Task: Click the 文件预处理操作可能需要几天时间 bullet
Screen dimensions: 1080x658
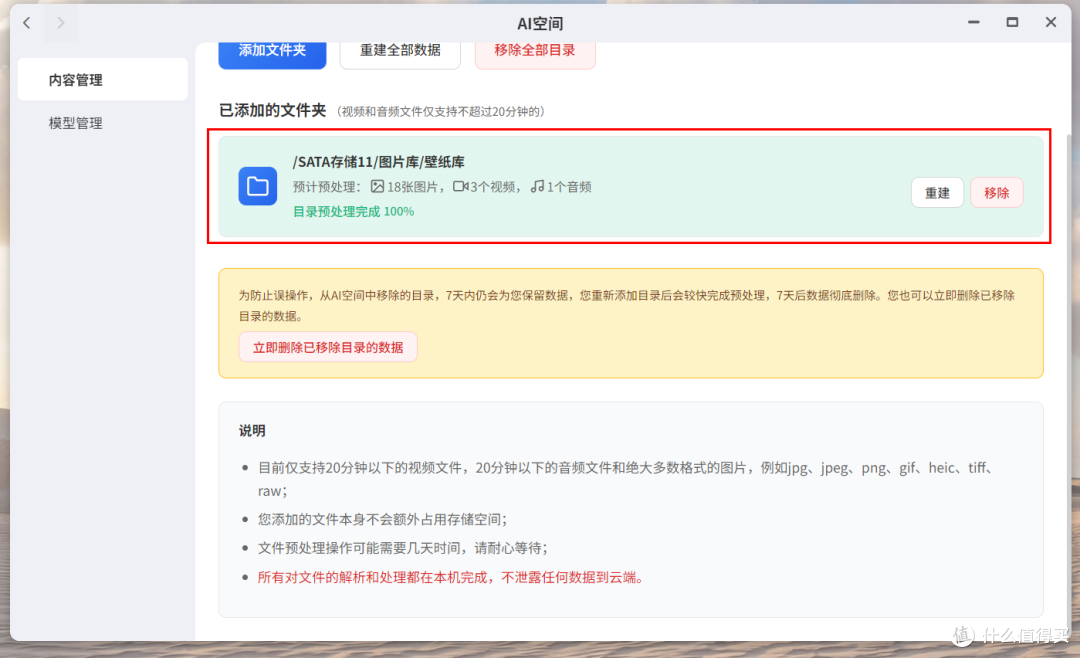Action: tap(402, 548)
